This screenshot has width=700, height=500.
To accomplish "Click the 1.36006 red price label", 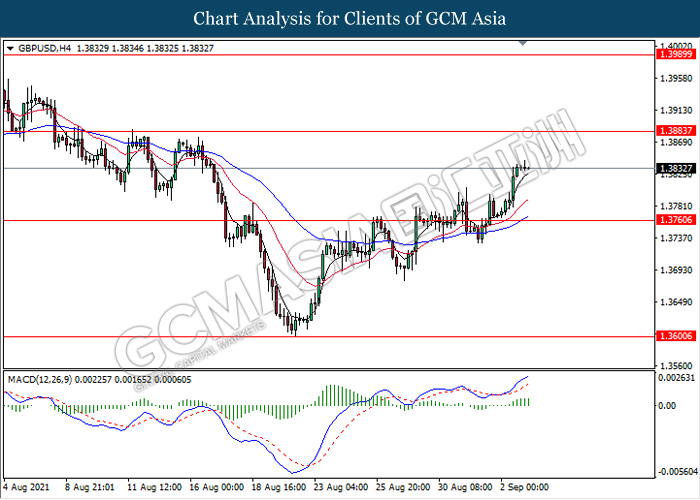I will pos(676,336).
